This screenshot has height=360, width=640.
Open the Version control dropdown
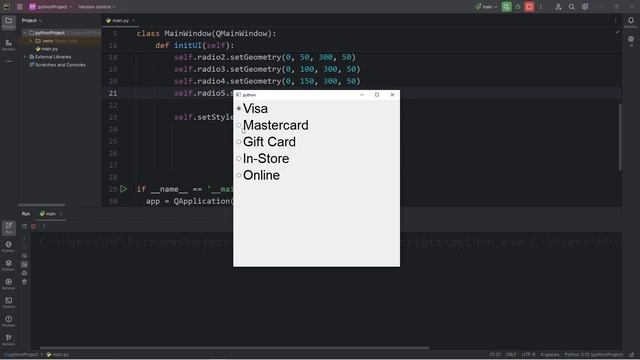pos(97,7)
